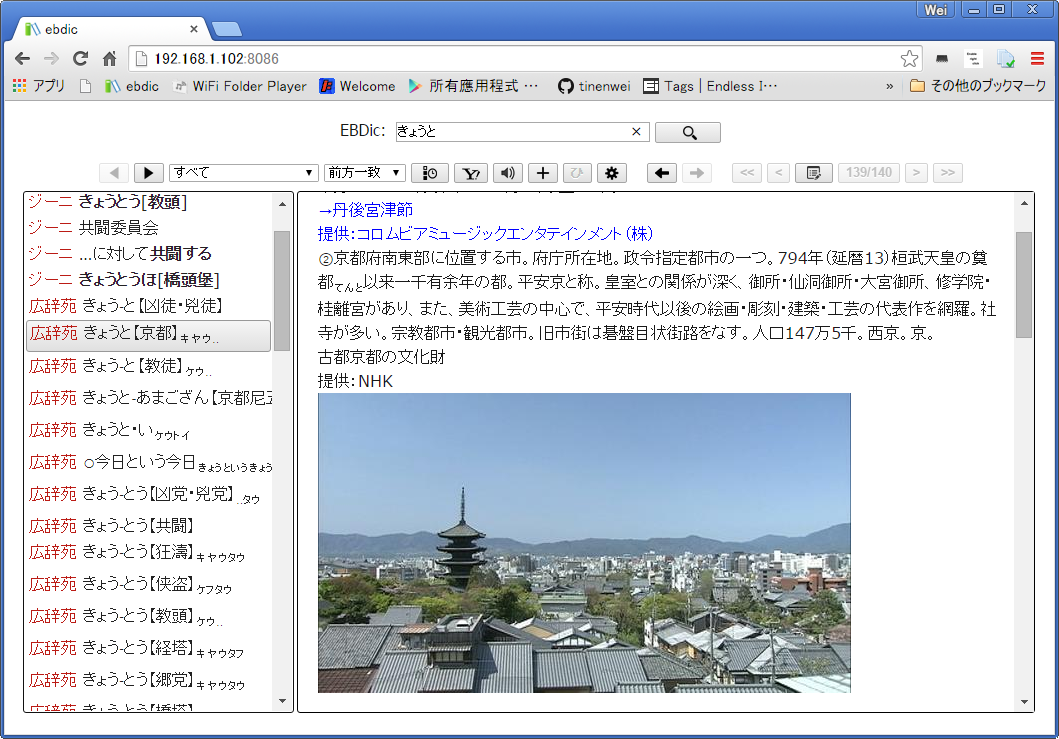Follow the 丹後宮津節 link
Screen dimensions: 1059x739
[x=365, y=210]
